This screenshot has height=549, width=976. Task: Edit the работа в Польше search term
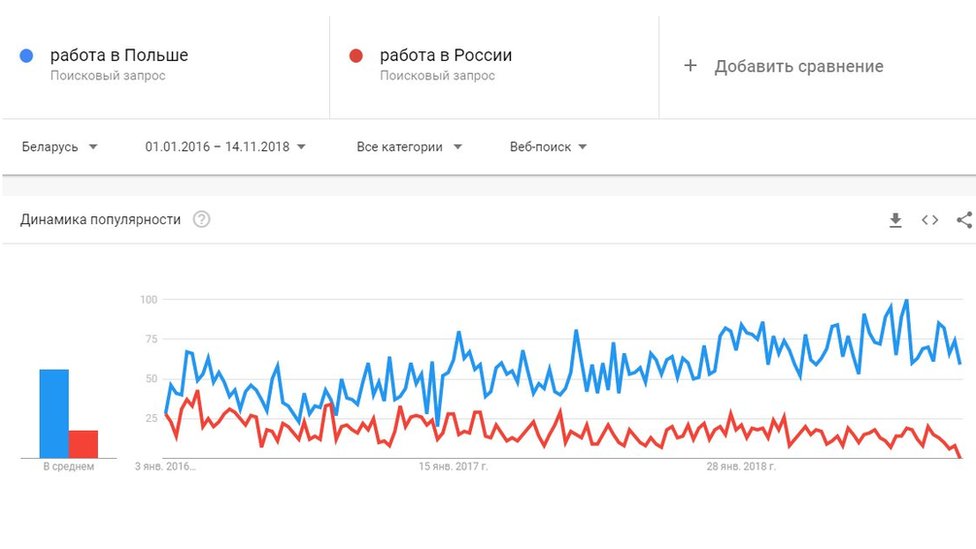[x=119, y=55]
